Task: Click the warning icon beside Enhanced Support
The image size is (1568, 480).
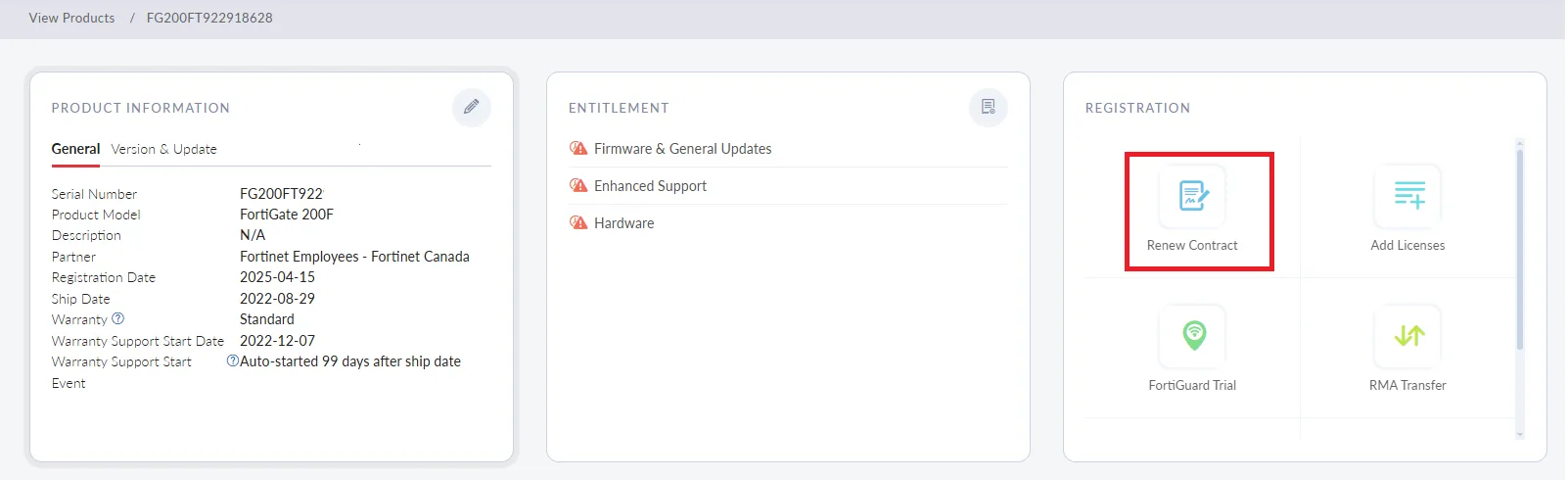Action: 578,185
